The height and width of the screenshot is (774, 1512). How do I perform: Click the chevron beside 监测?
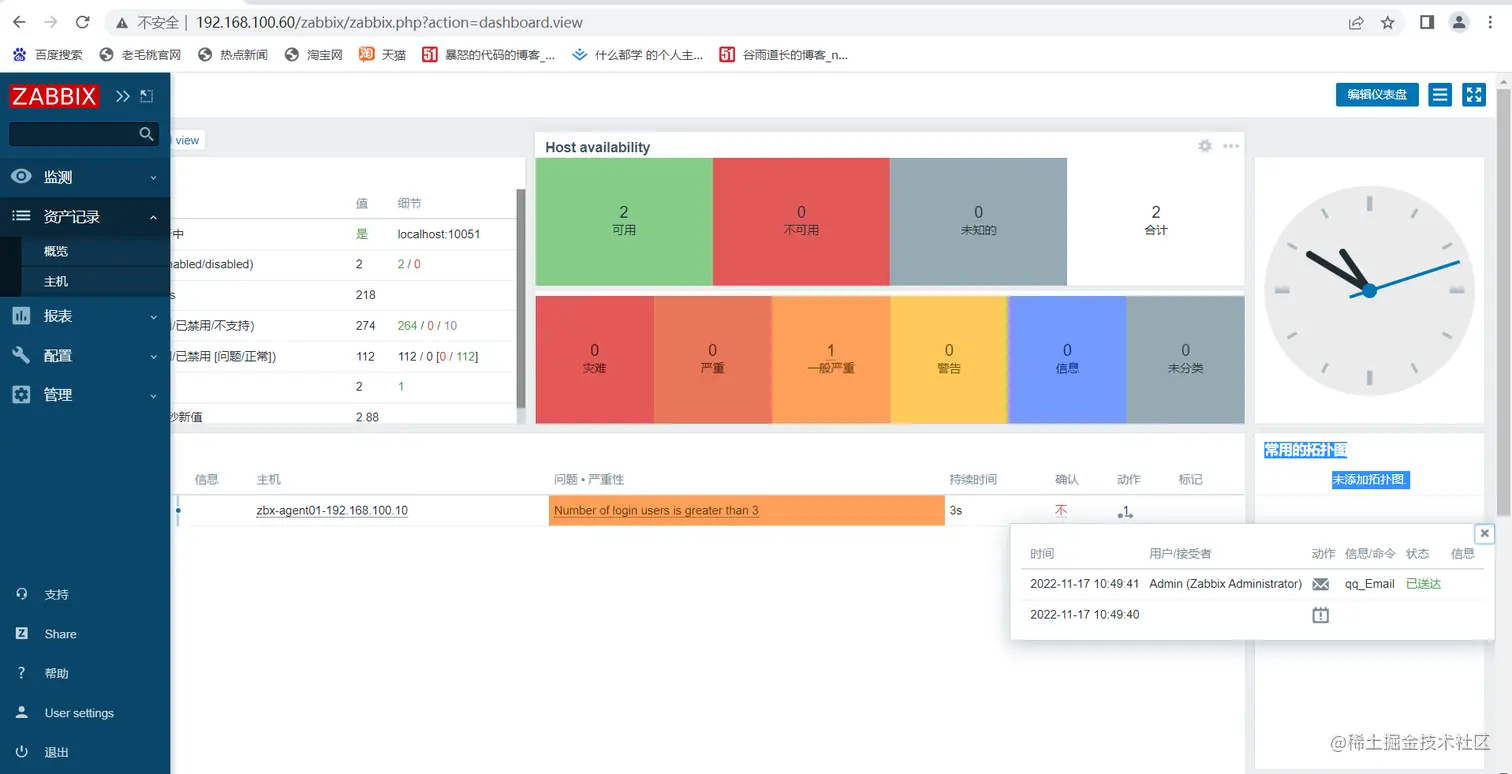click(x=153, y=178)
